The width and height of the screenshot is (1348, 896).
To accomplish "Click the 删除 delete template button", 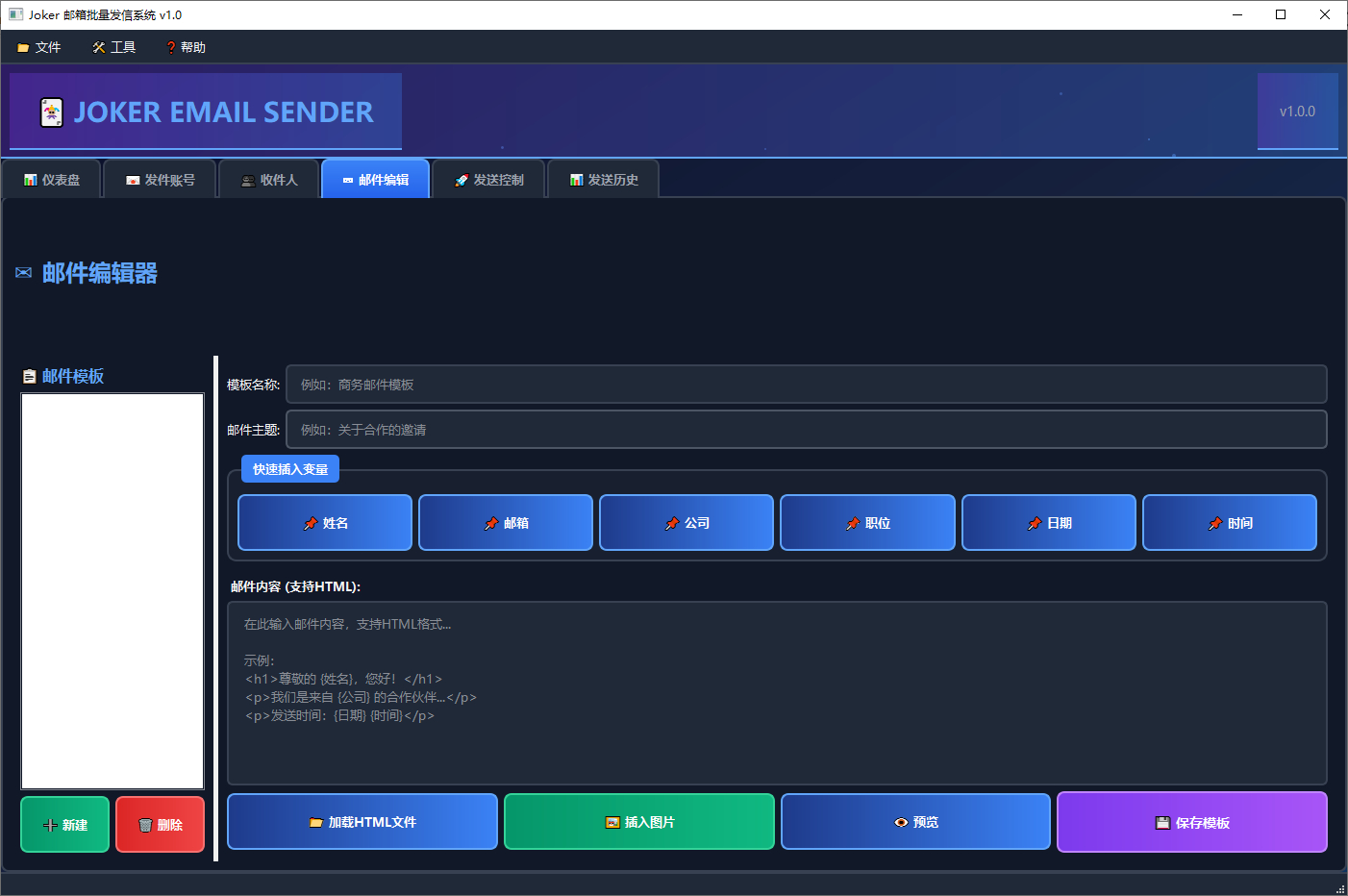I will (x=160, y=824).
